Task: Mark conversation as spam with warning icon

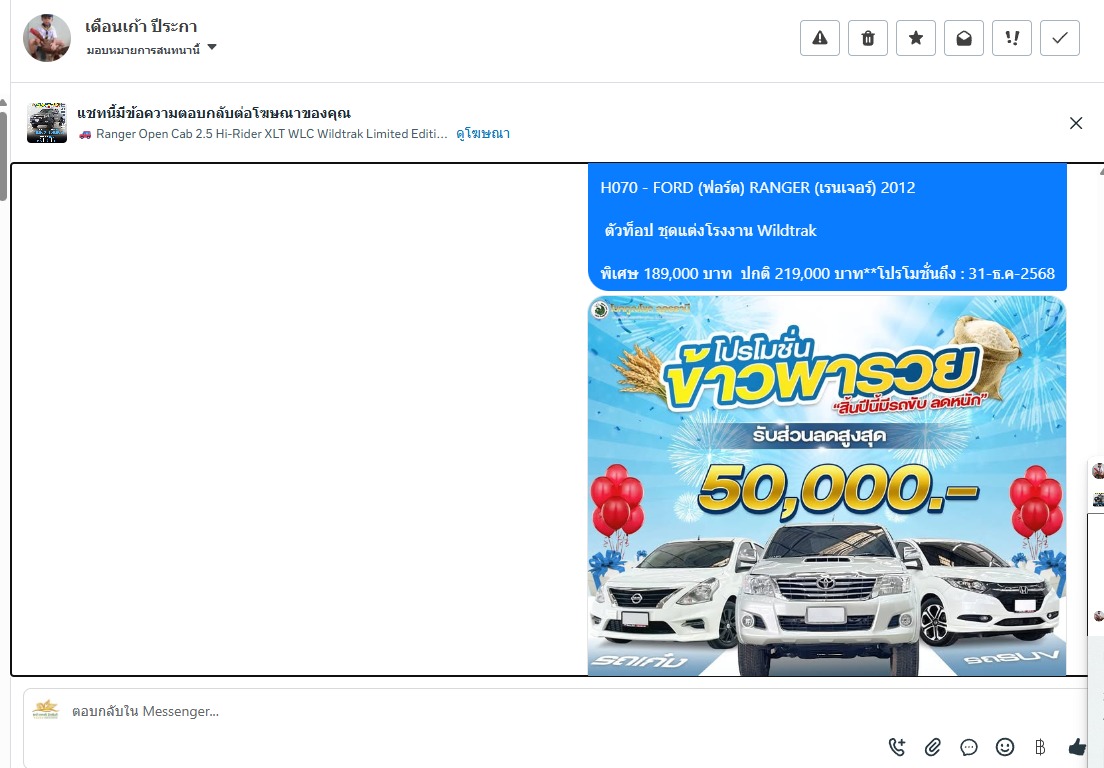Action: pyautogui.click(x=820, y=38)
